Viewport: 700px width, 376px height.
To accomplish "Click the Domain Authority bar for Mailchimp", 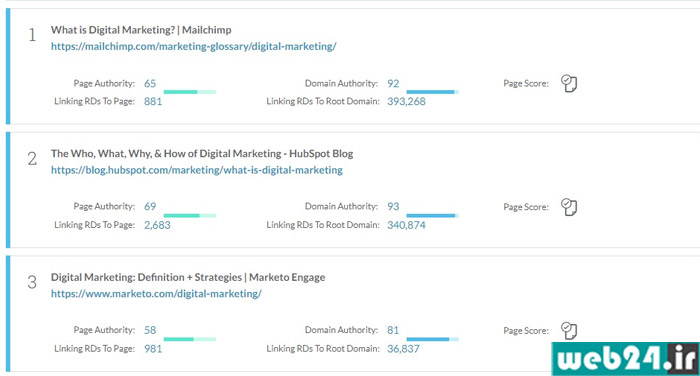I will click(x=433, y=92).
